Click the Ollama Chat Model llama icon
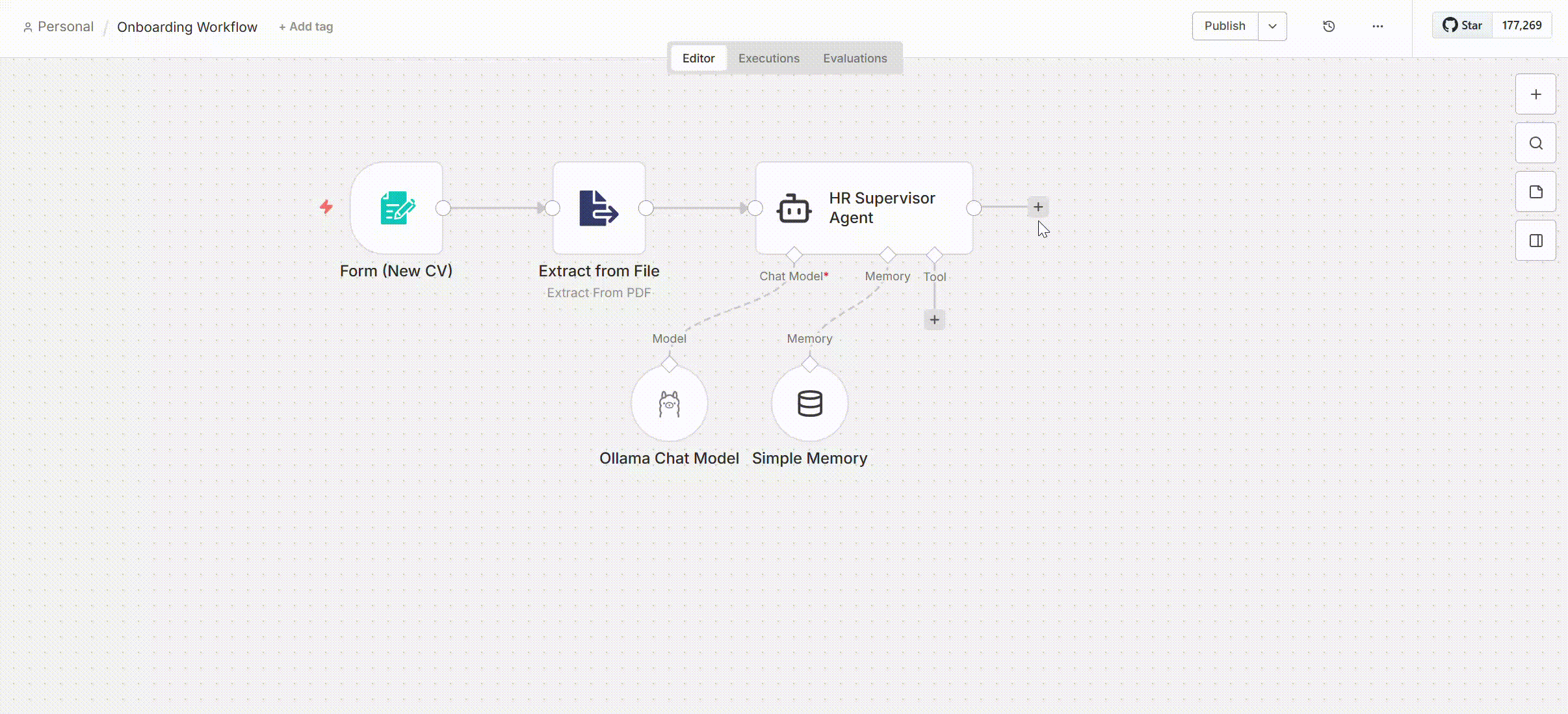Viewport: 1568px width, 714px height. 669,404
